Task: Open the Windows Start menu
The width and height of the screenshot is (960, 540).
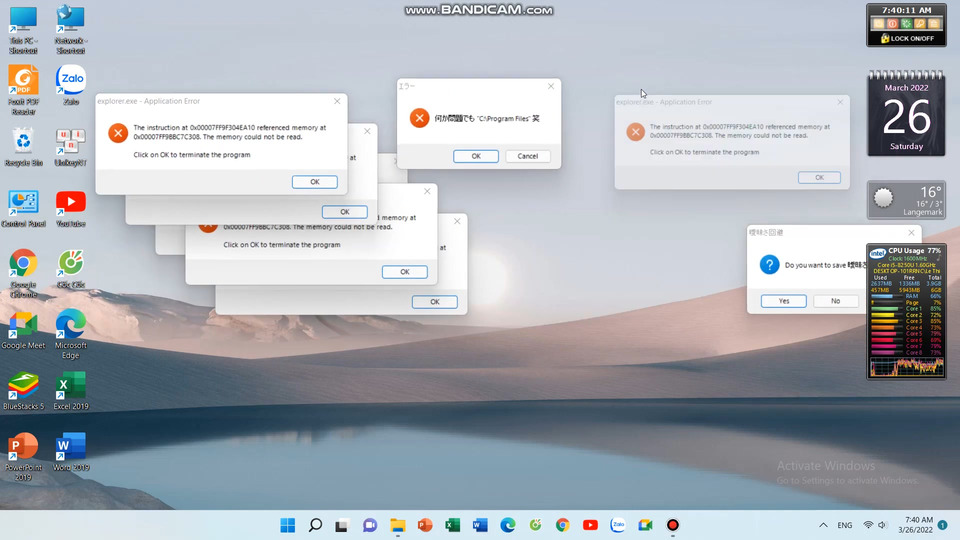Action: coord(288,525)
